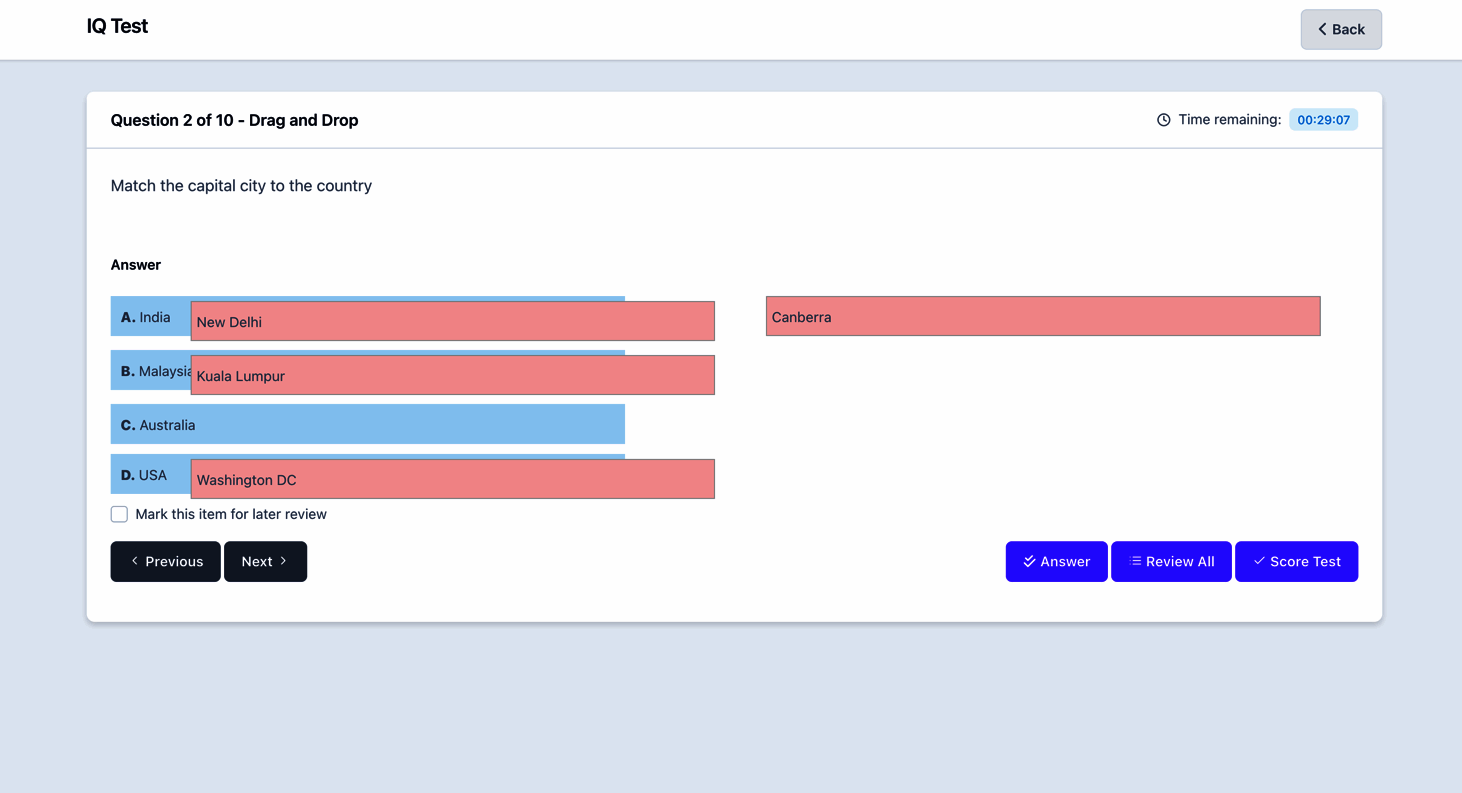
Task: Tick the Mark this item for later review checkbox
Action: tap(119, 514)
